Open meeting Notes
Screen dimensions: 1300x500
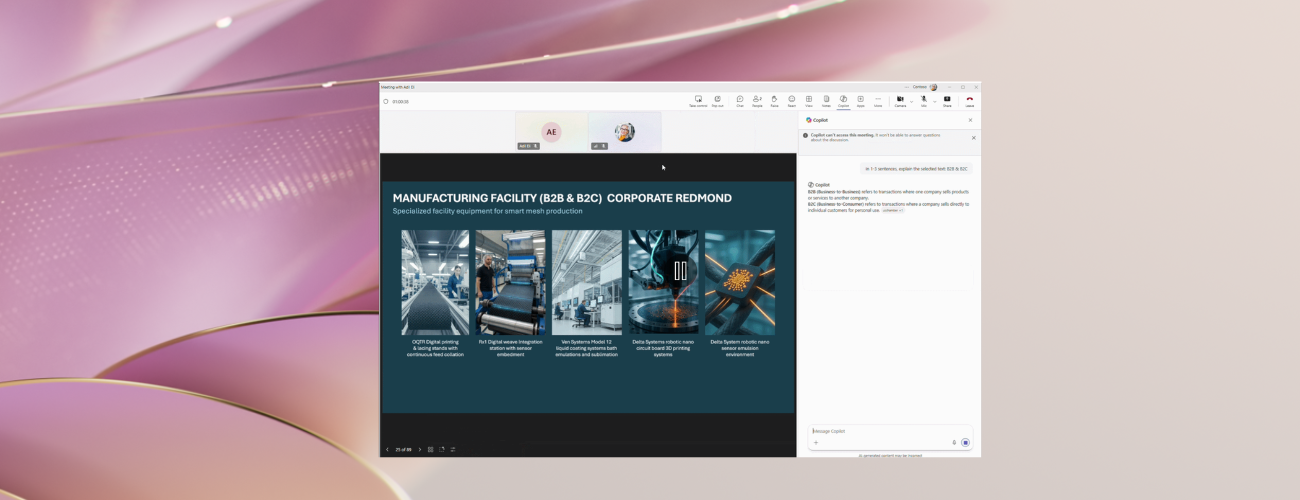(x=826, y=101)
